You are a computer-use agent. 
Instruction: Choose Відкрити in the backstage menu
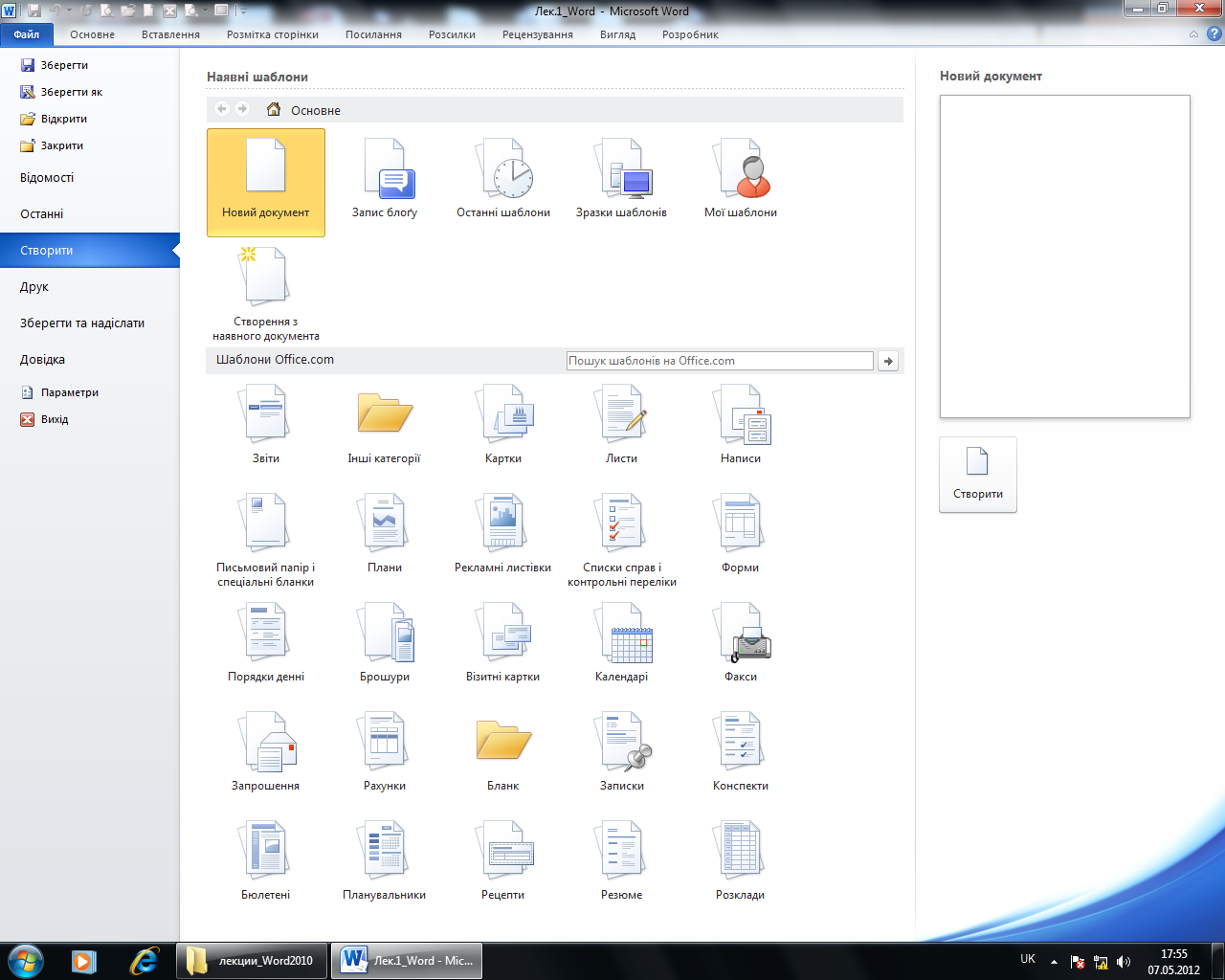pos(54,119)
